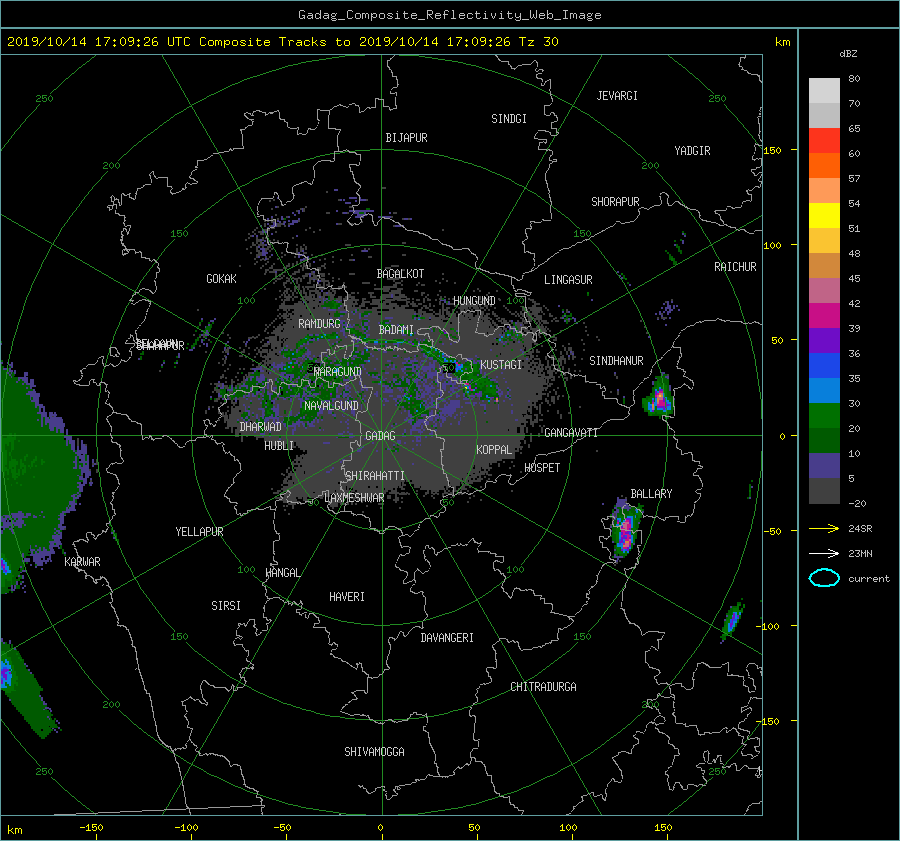The width and height of the screenshot is (900, 841).
Task: Pick the light gray 70–80 dBZ swatch
Action: click(824, 91)
